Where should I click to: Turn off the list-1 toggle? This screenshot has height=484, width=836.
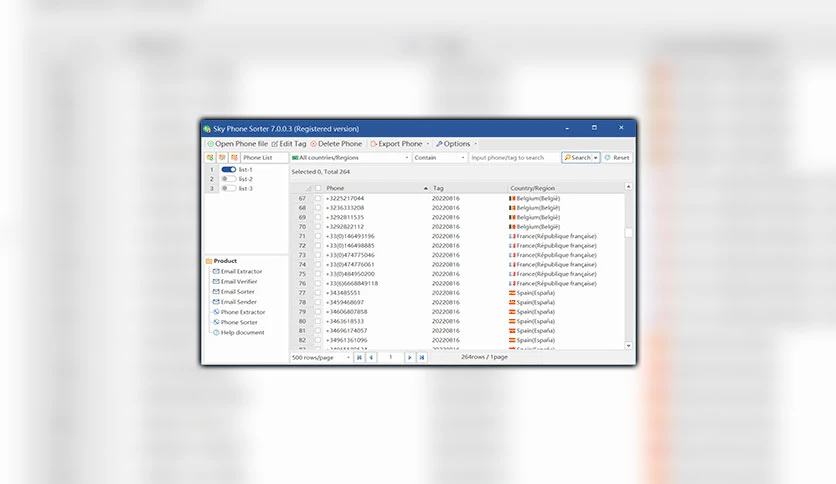tap(229, 170)
